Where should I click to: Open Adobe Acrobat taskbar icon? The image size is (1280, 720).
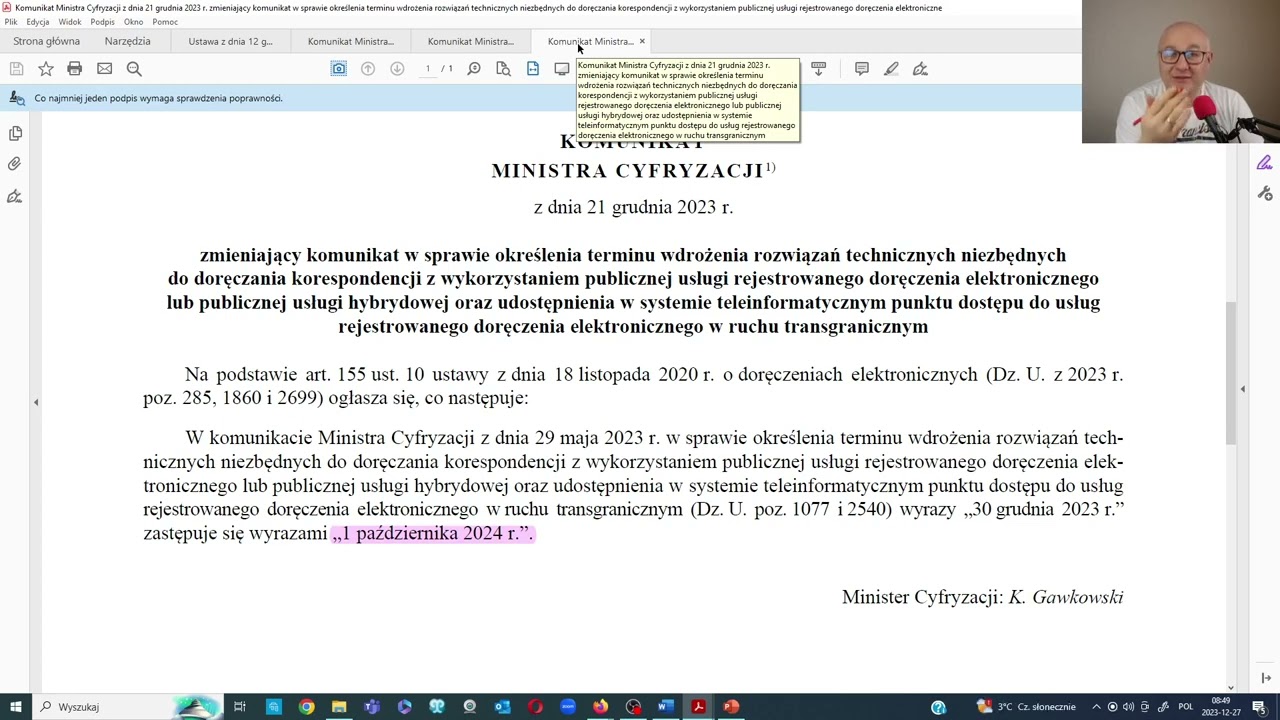pyautogui.click(x=698, y=707)
